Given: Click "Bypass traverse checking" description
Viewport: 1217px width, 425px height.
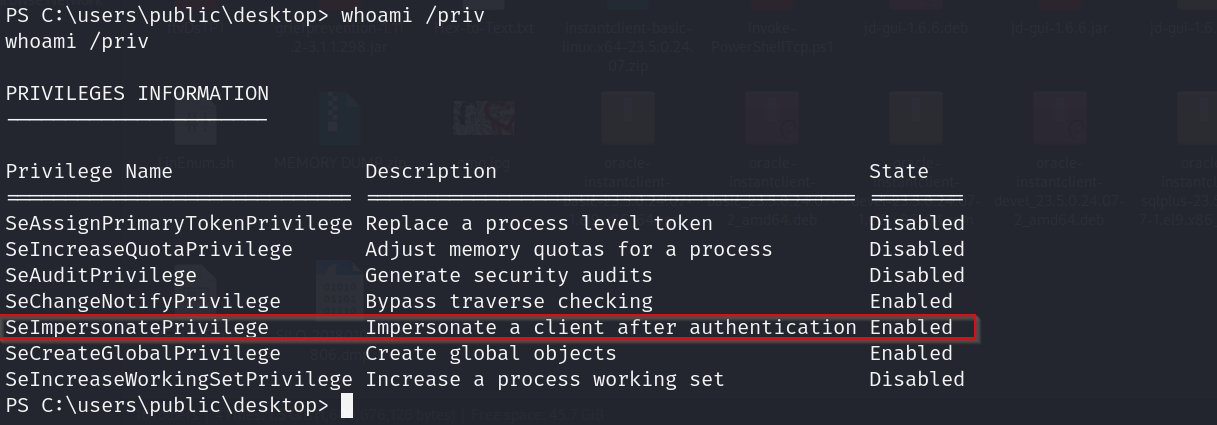Looking at the screenshot, I should [x=509, y=301].
